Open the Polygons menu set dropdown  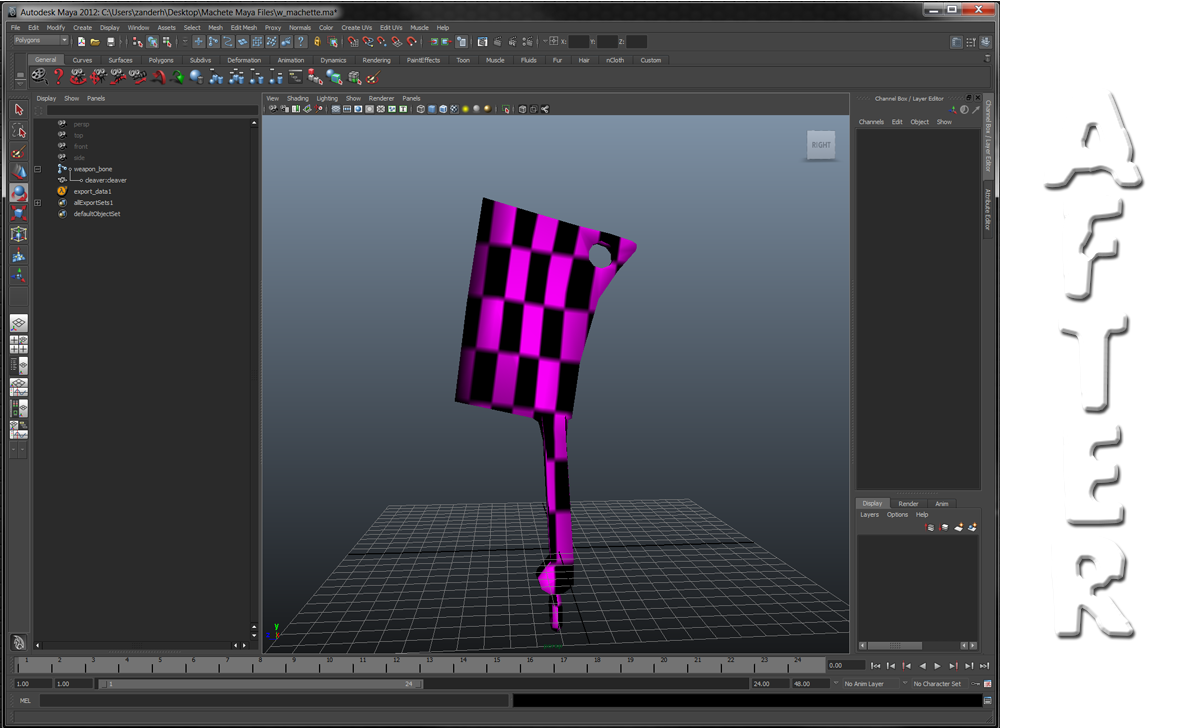click(40, 41)
